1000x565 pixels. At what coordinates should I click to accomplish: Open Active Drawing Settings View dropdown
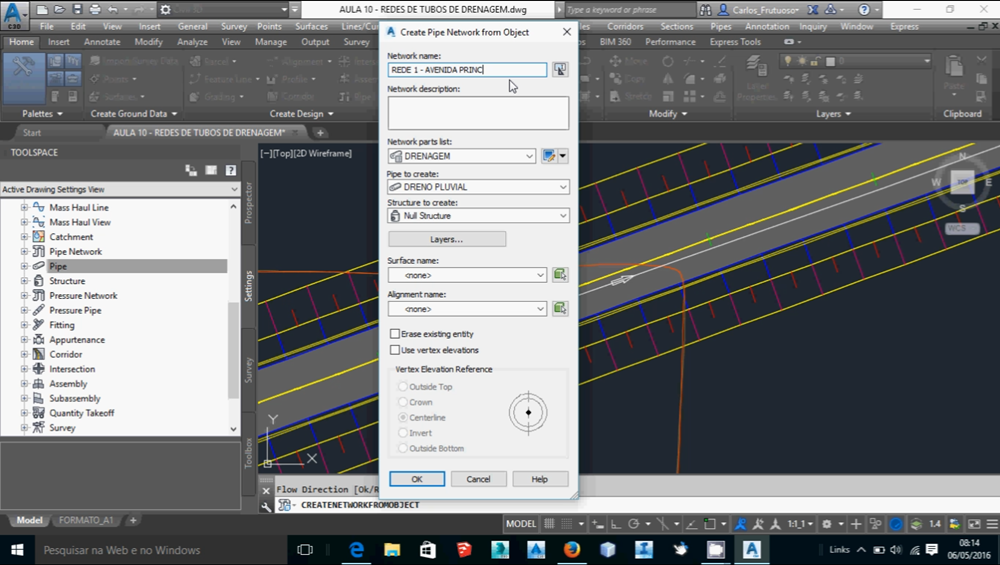tap(121, 189)
